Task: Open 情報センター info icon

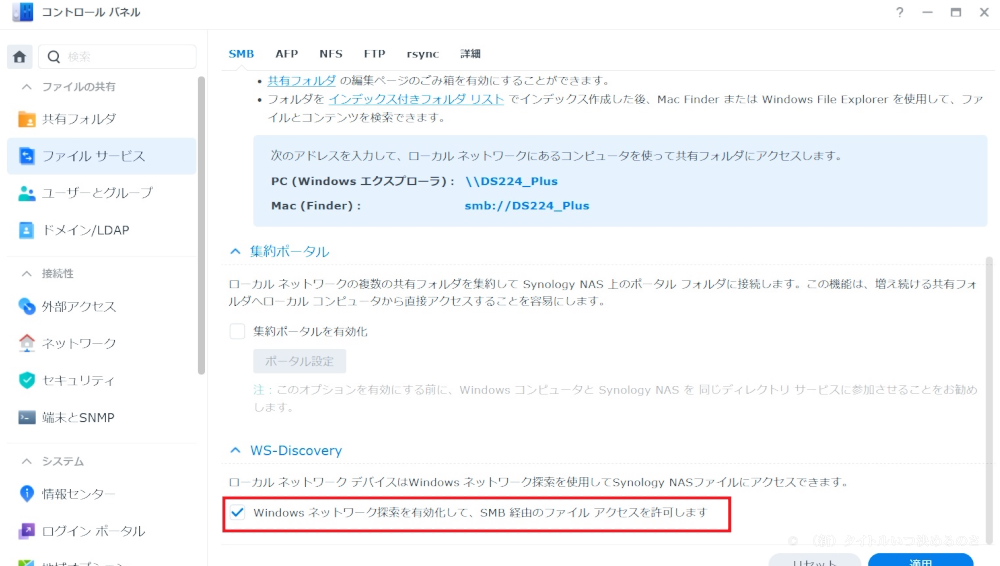Action: [x=27, y=493]
